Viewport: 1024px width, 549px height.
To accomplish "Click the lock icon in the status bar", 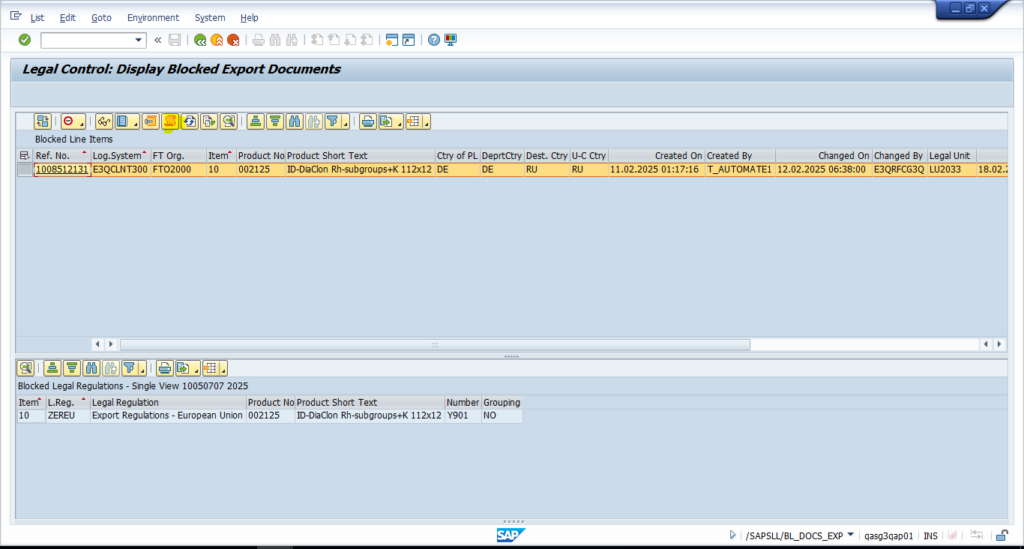I will pyautogui.click(x=1002, y=536).
